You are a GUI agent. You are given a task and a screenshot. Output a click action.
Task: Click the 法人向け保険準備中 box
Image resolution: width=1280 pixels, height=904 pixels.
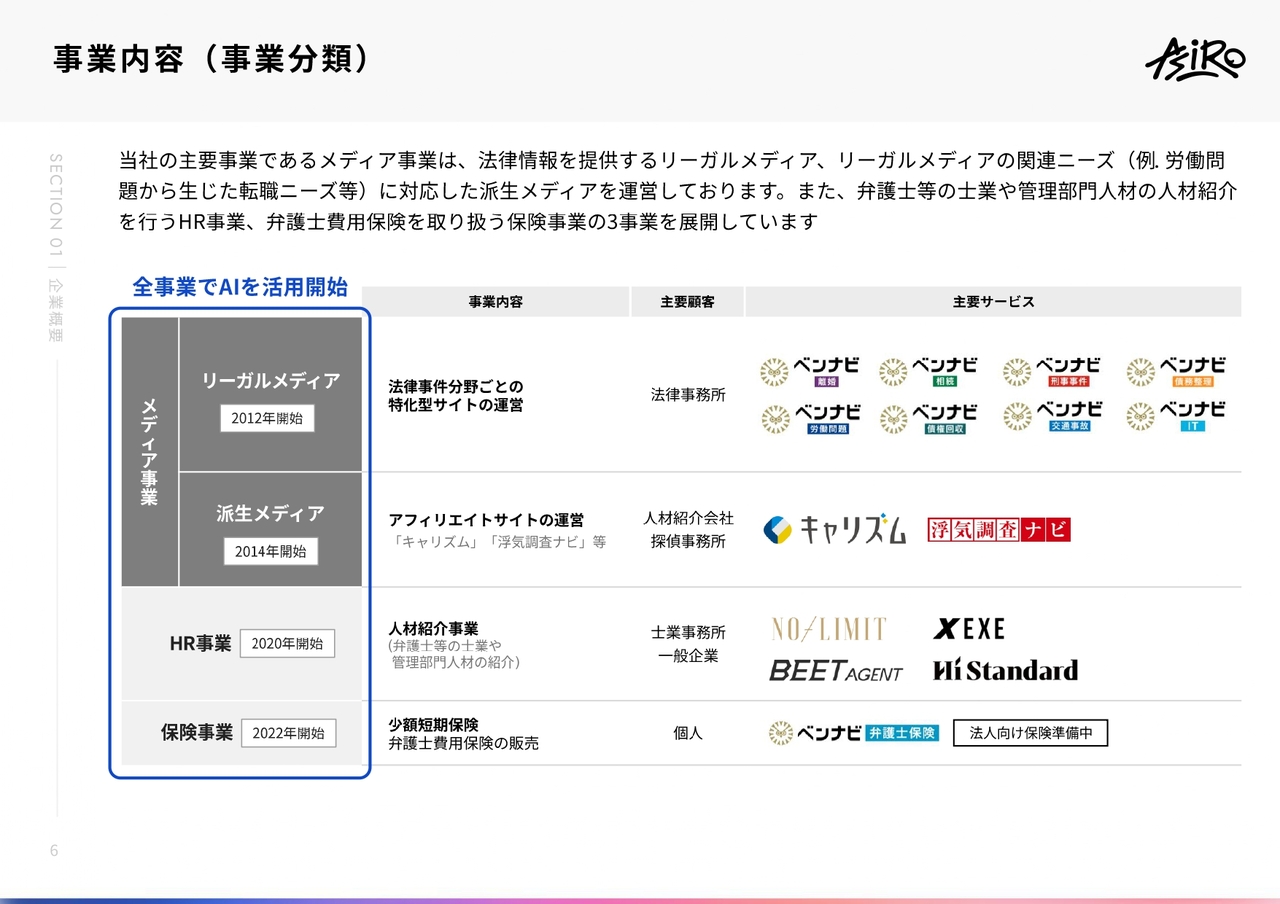pyautogui.click(x=1031, y=733)
